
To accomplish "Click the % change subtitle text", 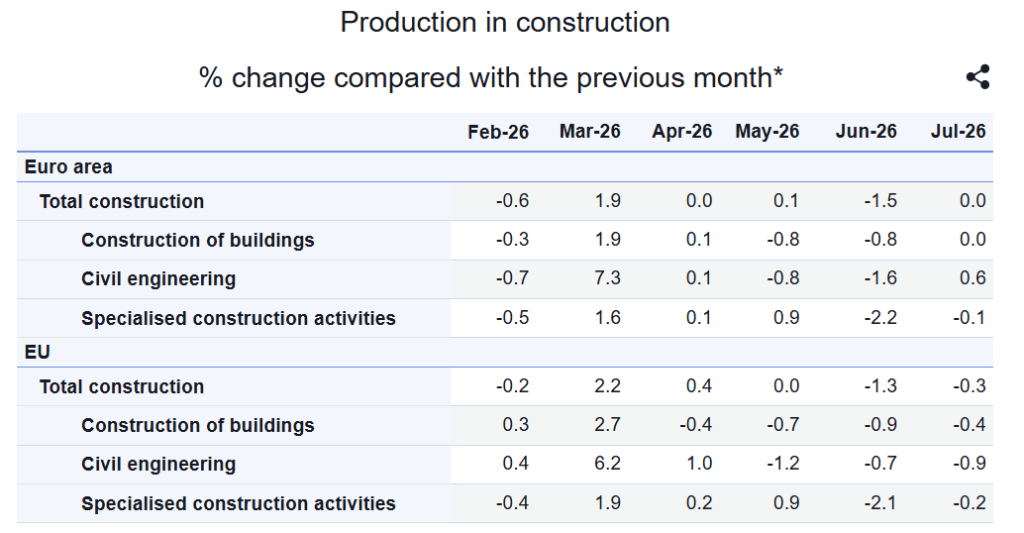I will pos(491,78).
